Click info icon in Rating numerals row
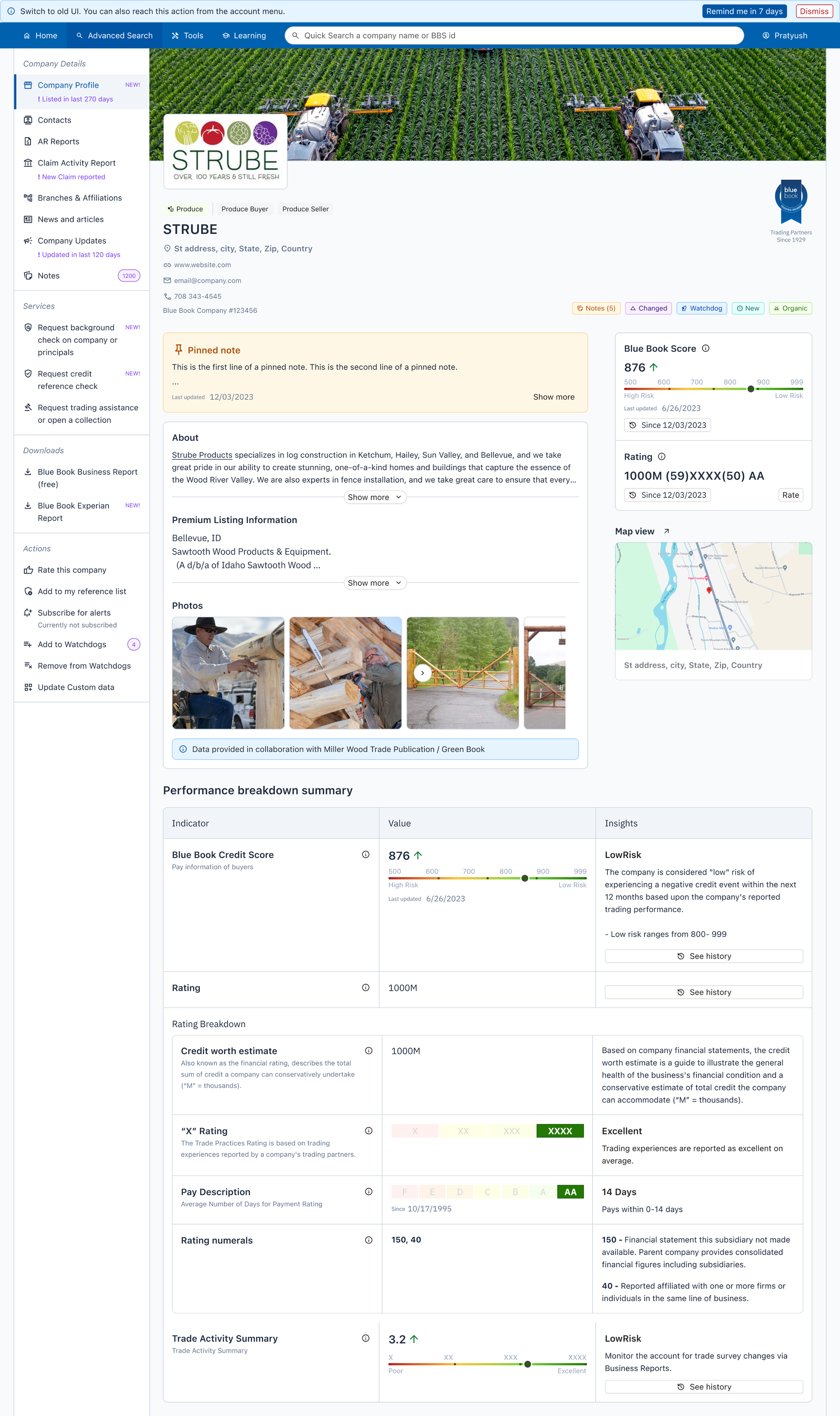This screenshot has height=1416, width=840. (368, 1240)
